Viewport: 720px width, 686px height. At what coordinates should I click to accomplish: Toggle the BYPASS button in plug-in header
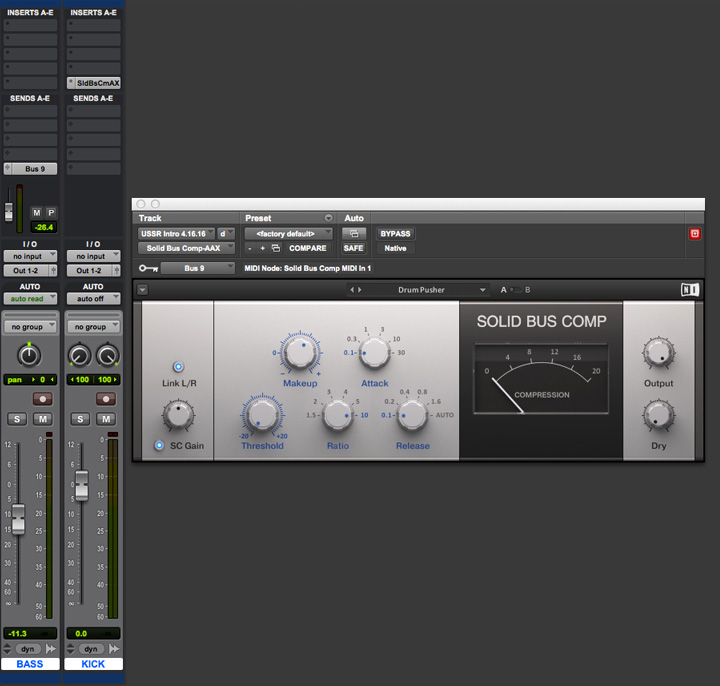395,234
